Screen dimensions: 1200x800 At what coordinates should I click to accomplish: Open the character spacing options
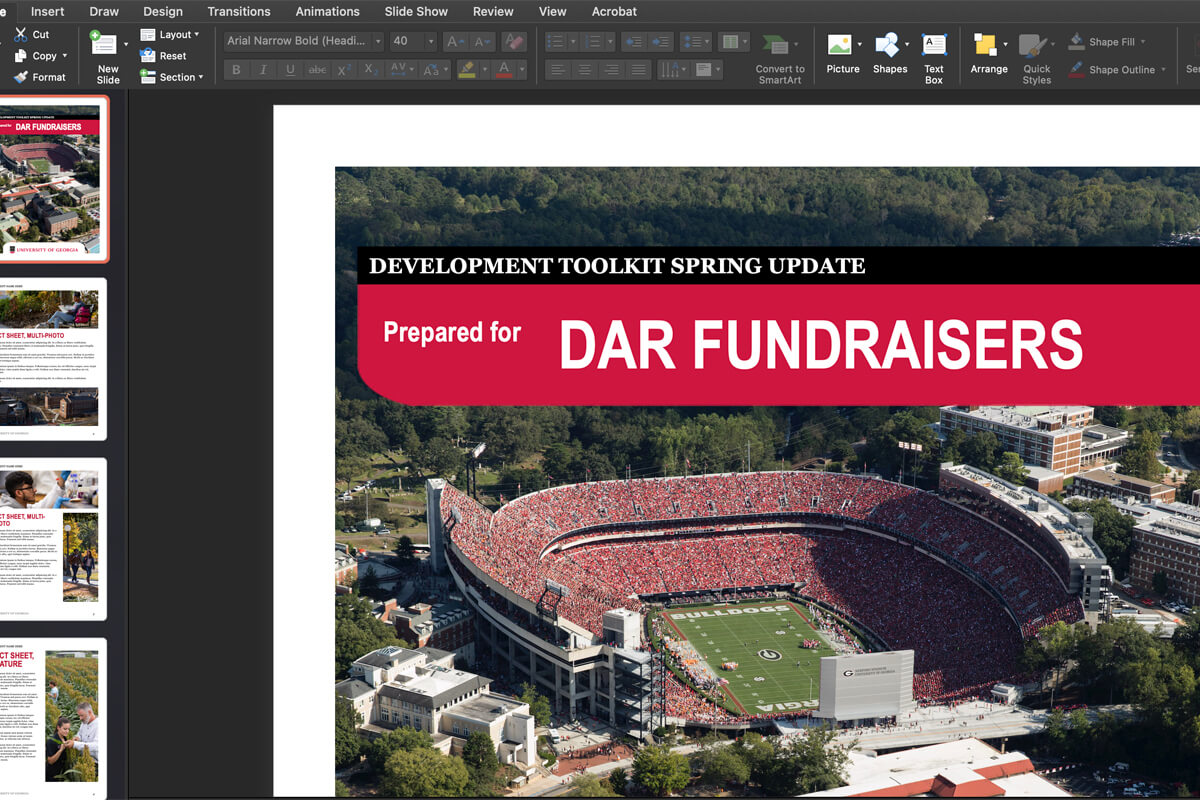[x=400, y=70]
